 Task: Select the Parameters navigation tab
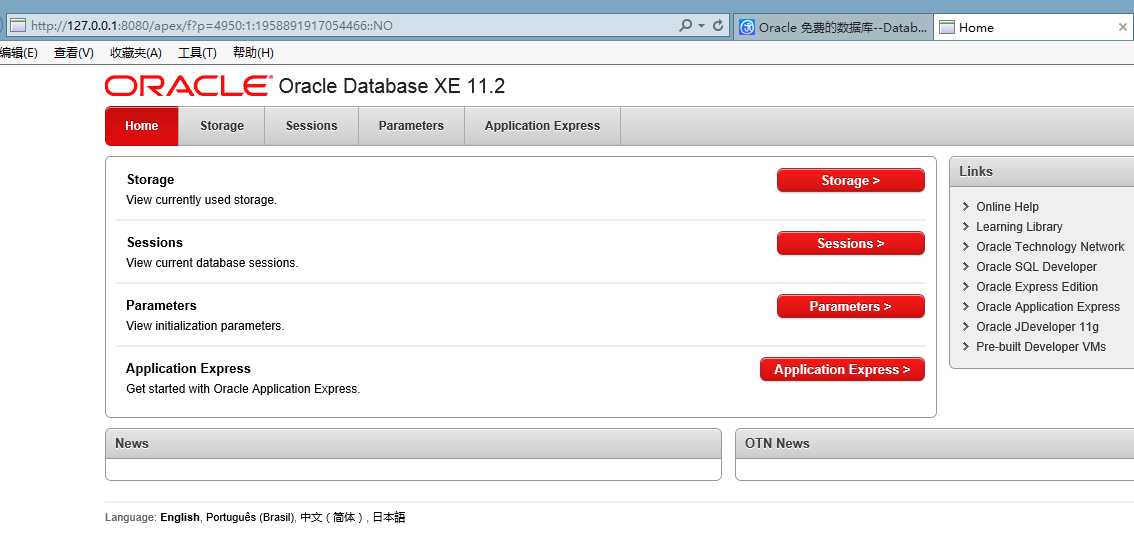[x=411, y=126]
